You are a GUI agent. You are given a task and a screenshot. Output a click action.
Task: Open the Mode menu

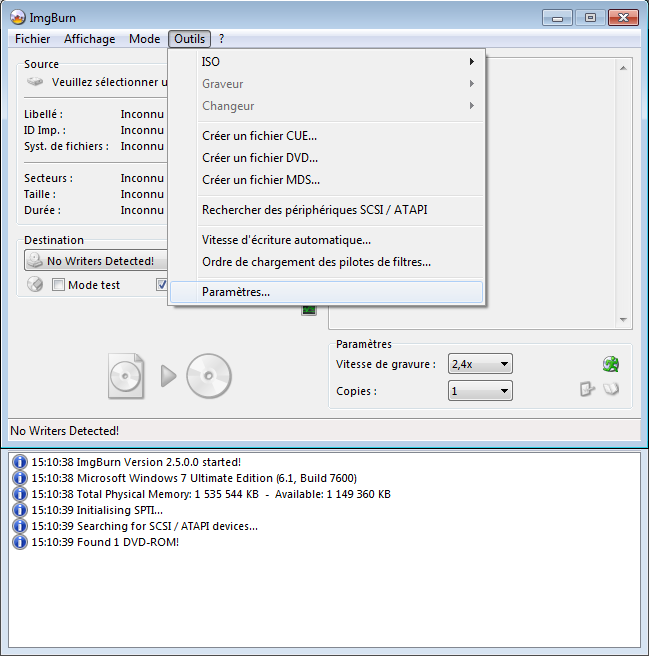(144, 39)
